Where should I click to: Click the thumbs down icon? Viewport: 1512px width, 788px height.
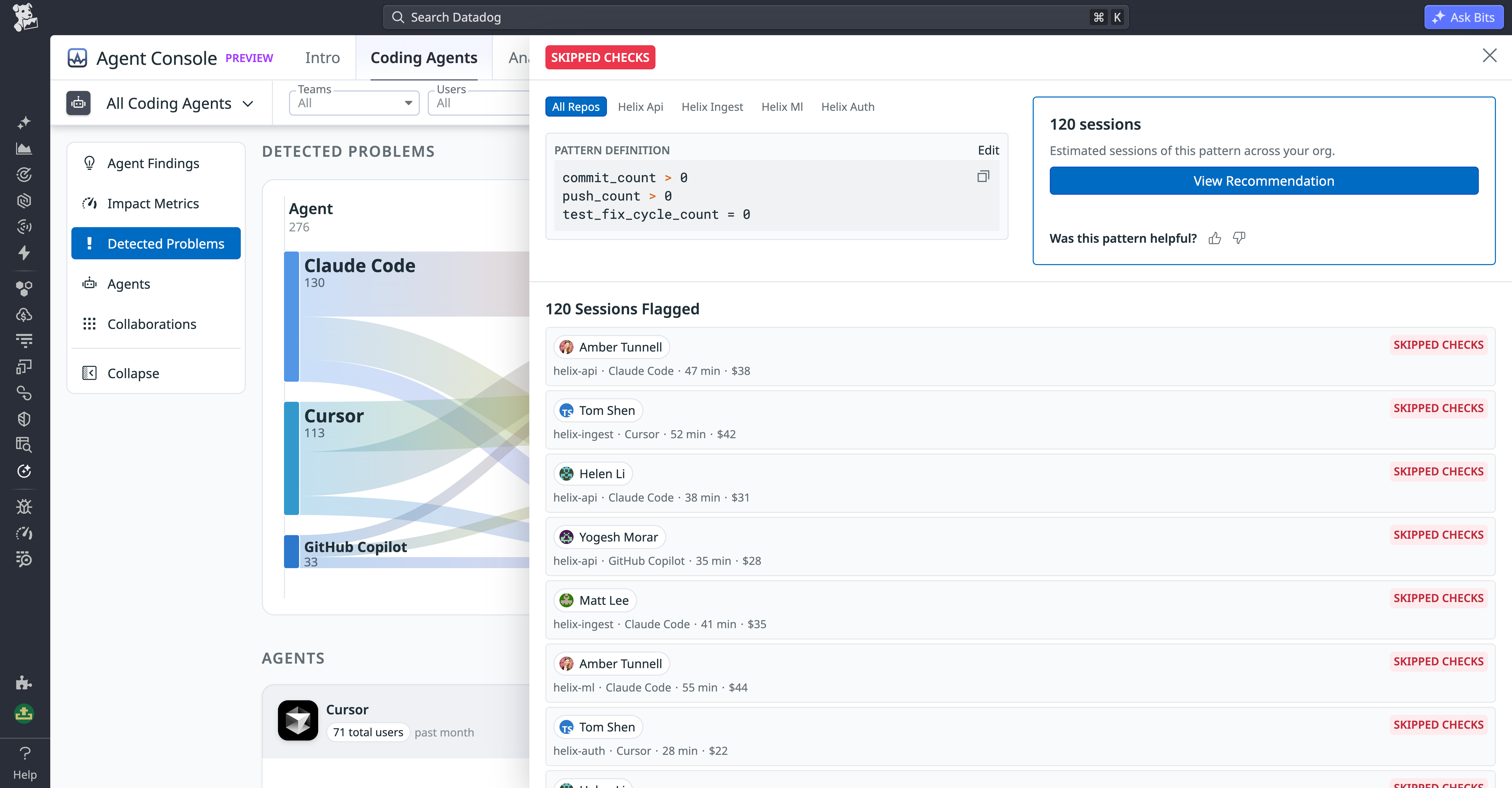(x=1239, y=238)
